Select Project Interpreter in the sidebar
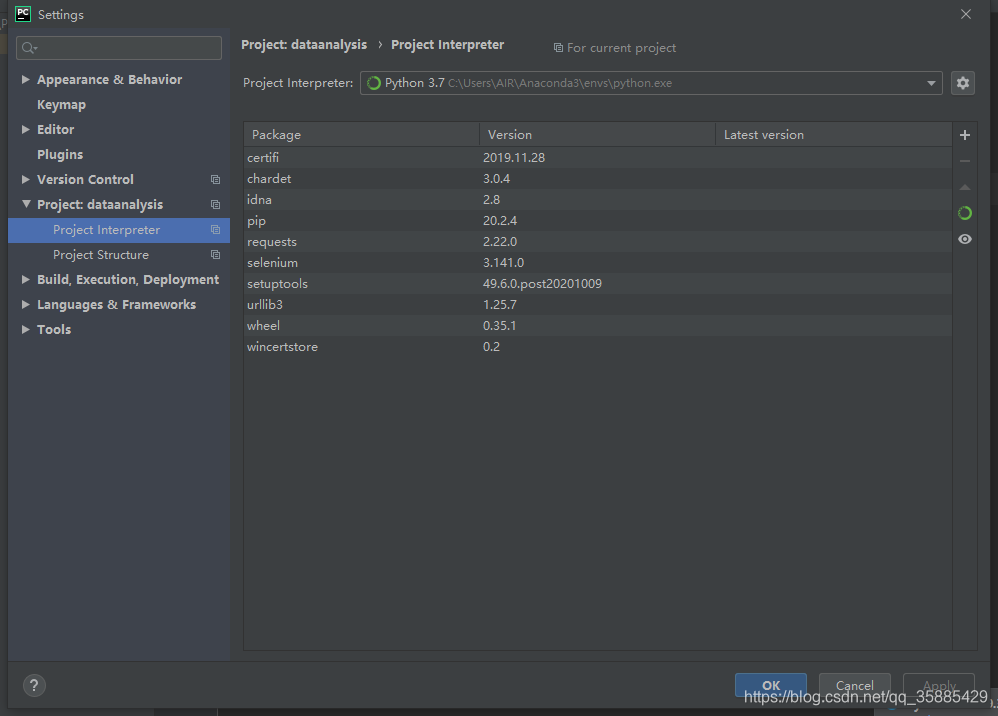The height and width of the screenshot is (716, 998). 119,230
